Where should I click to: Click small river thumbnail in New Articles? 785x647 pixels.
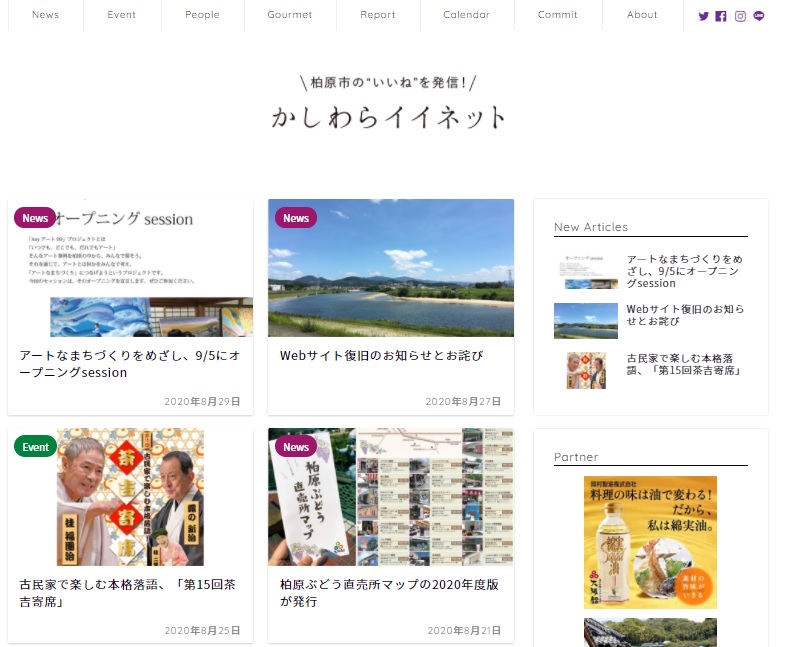pyautogui.click(x=586, y=321)
